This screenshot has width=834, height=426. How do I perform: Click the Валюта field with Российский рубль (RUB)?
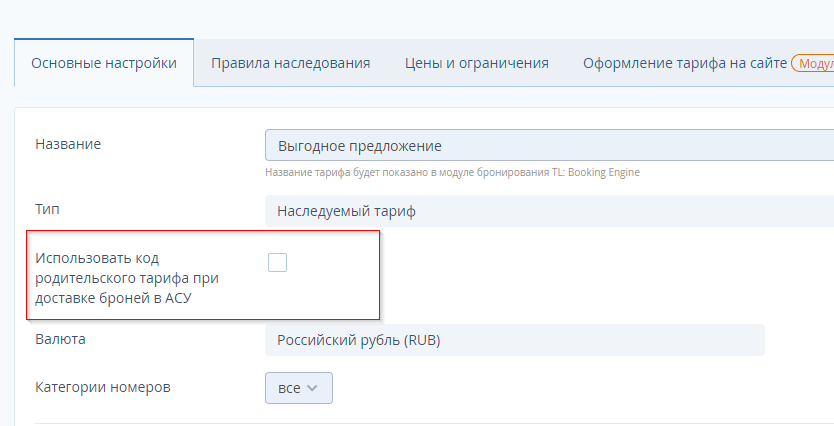coord(514,340)
